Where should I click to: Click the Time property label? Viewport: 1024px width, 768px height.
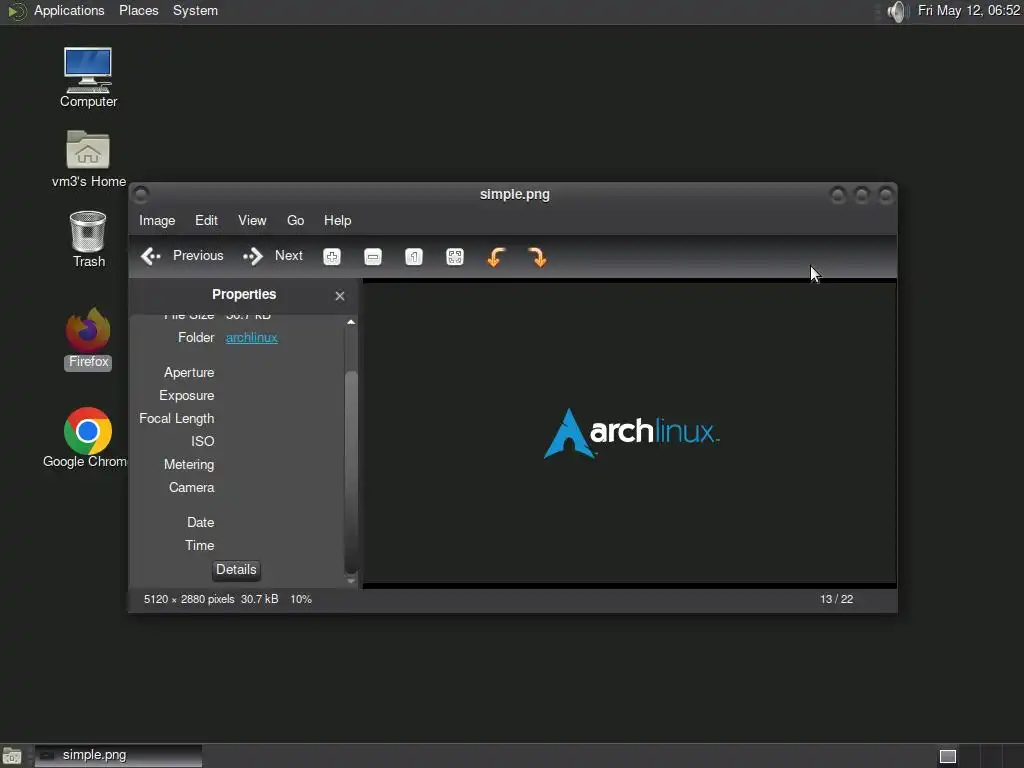199,545
